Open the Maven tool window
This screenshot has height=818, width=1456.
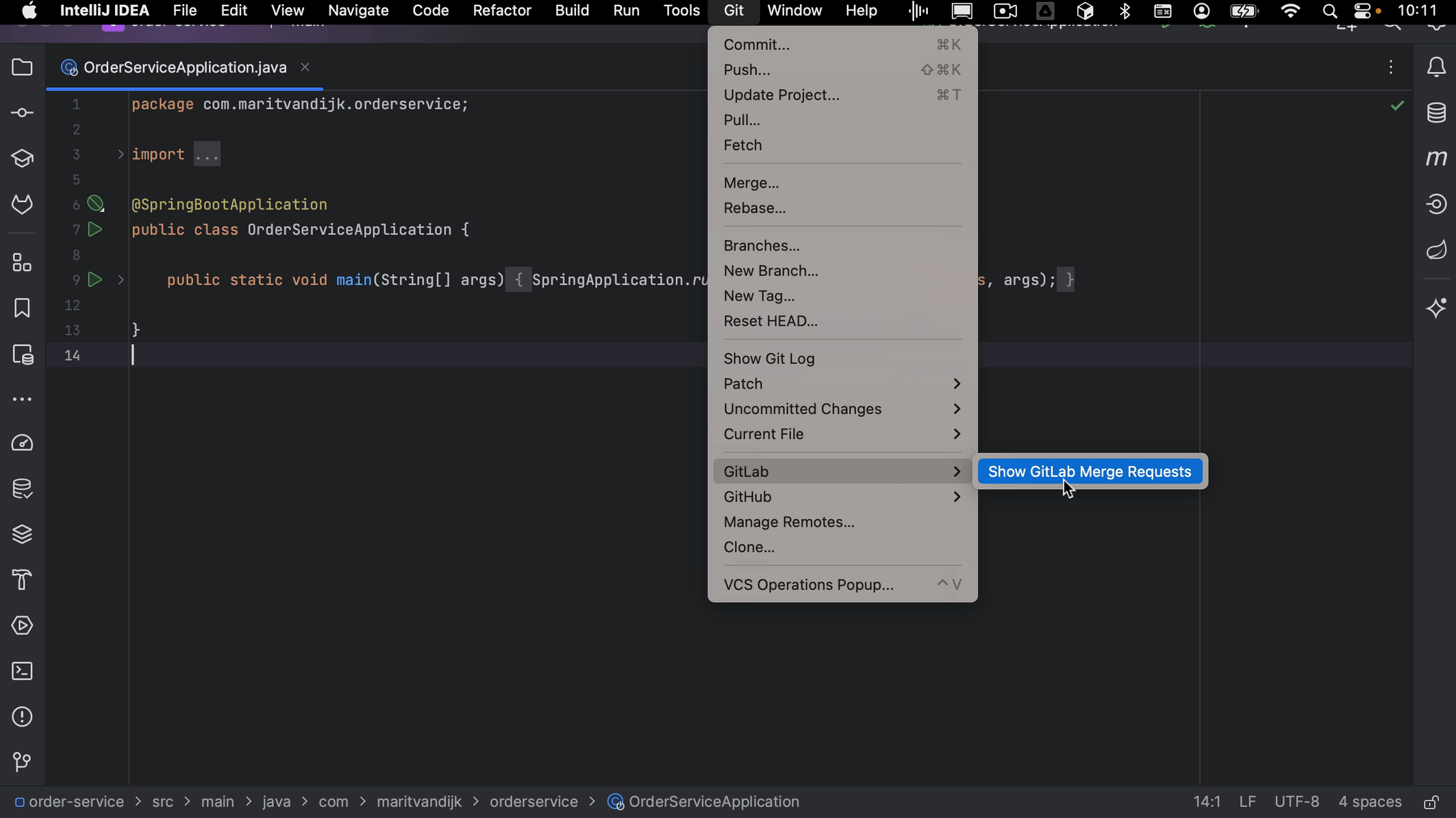pos(1437,157)
